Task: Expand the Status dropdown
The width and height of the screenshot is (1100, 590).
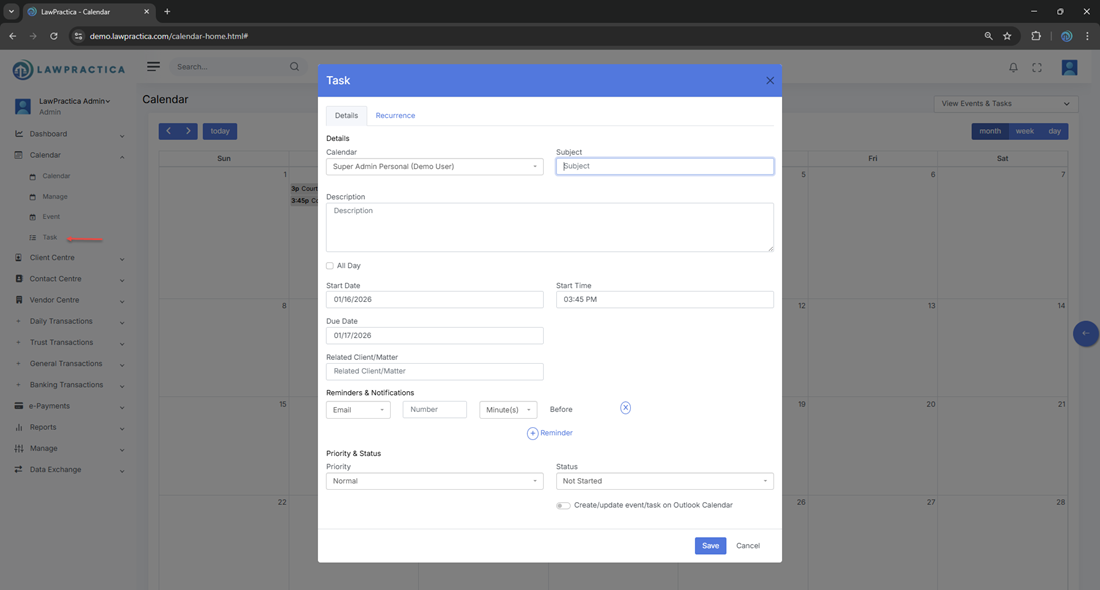Action: point(664,481)
